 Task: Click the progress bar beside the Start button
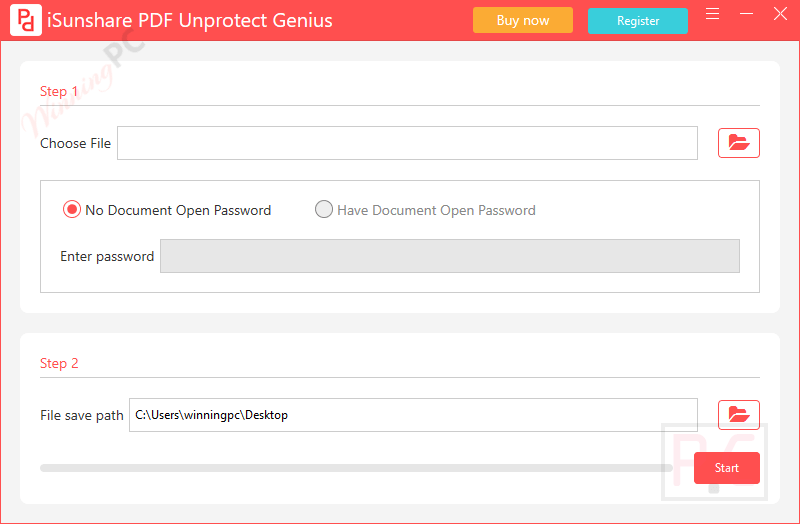[x=356, y=468]
